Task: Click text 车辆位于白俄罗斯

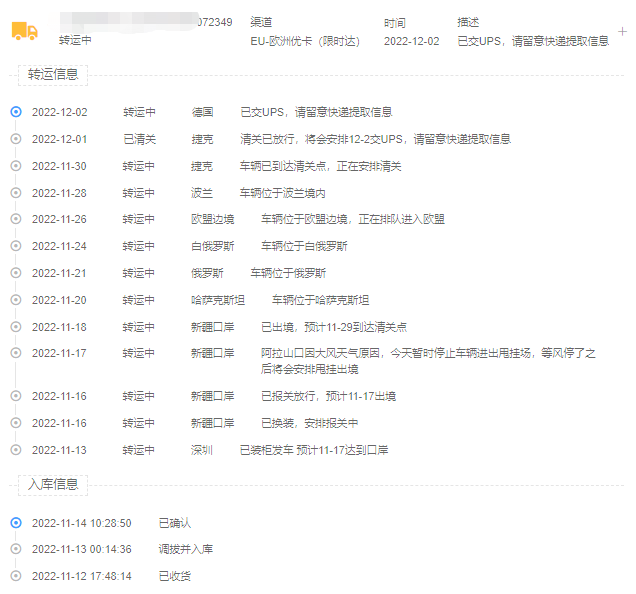Action: (304, 246)
